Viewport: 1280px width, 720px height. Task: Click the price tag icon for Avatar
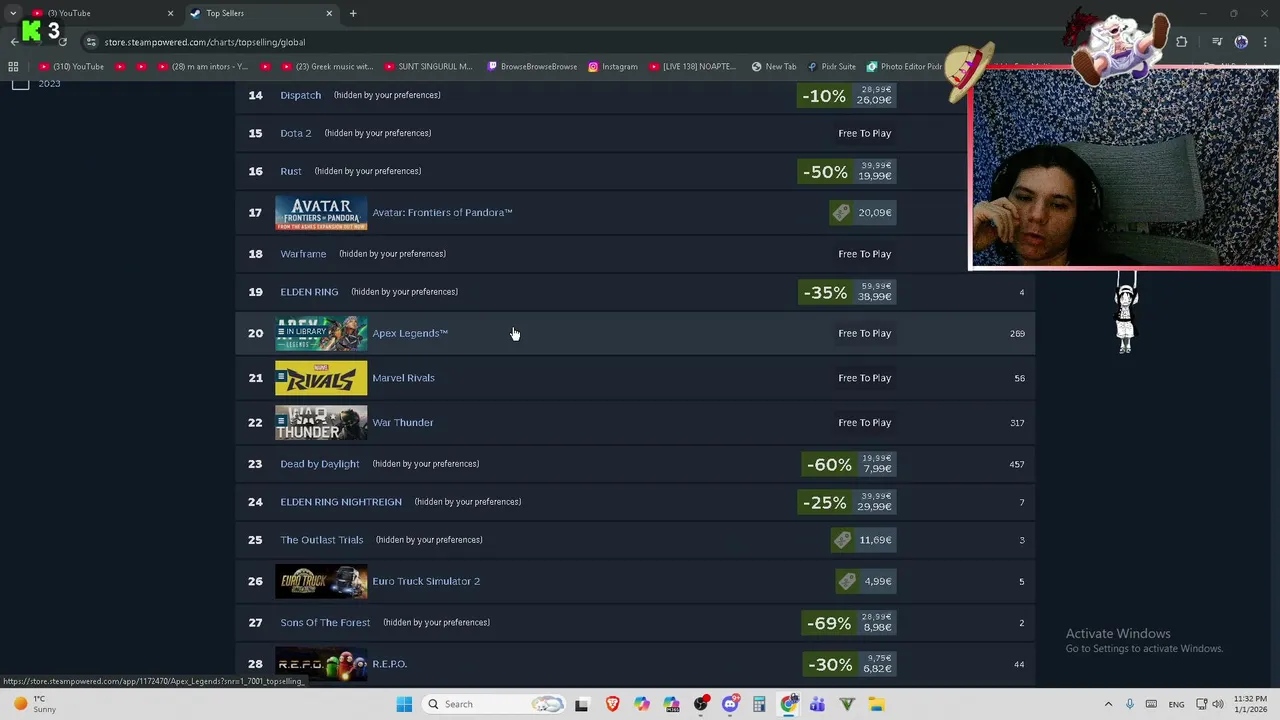(x=841, y=212)
